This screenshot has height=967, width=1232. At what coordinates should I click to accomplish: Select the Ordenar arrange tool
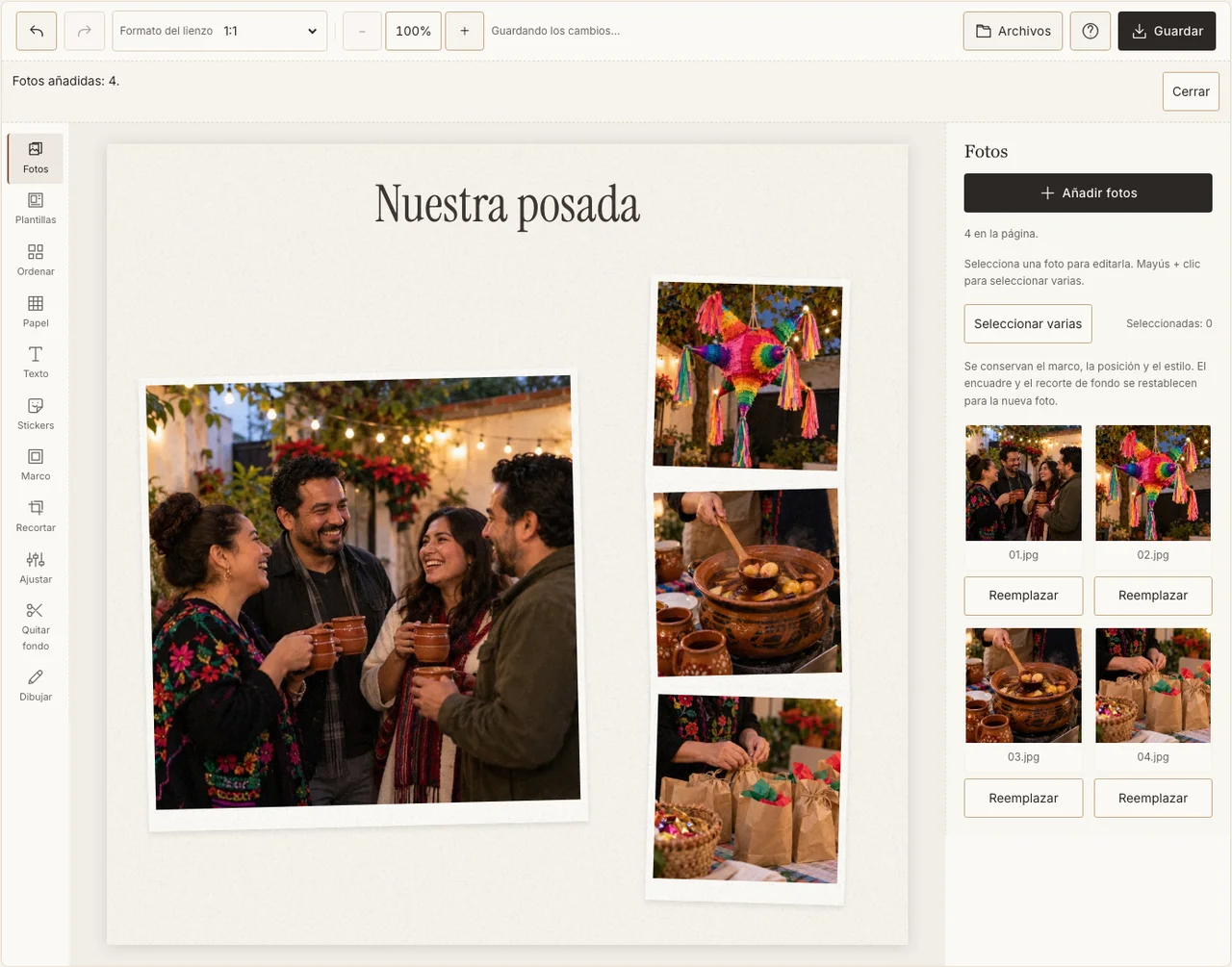[x=36, y=261]
